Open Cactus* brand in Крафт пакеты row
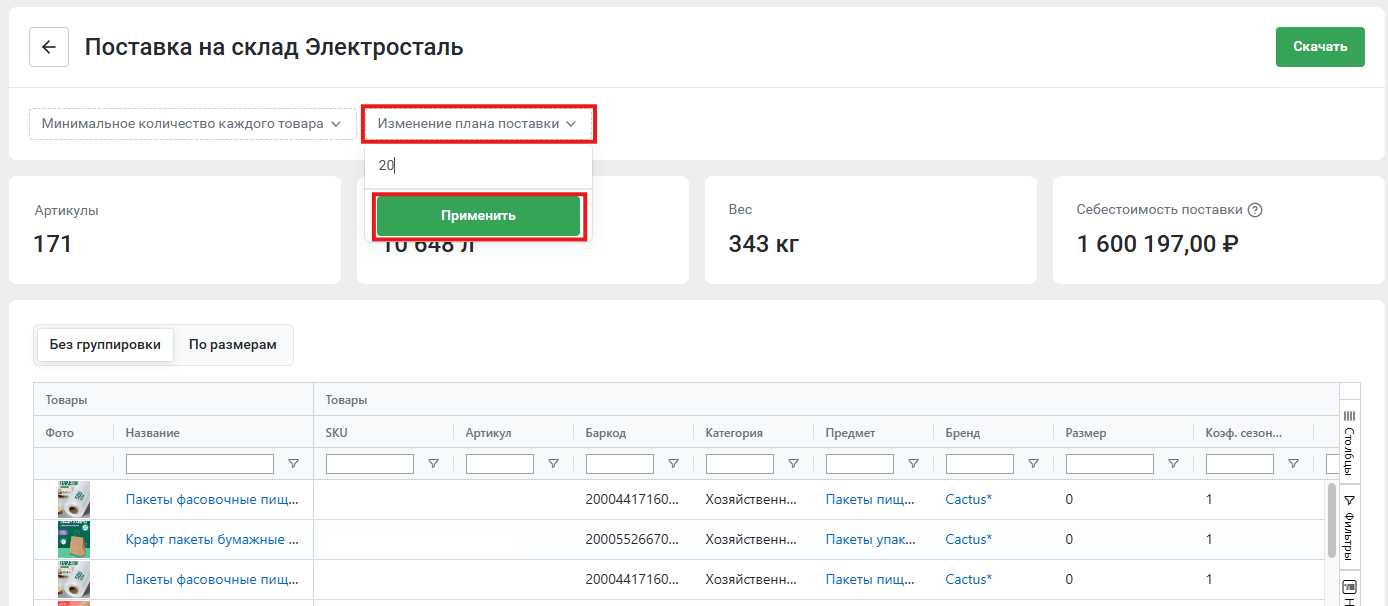The width and height of the screenshot is (1388, 606). (969, 539)
